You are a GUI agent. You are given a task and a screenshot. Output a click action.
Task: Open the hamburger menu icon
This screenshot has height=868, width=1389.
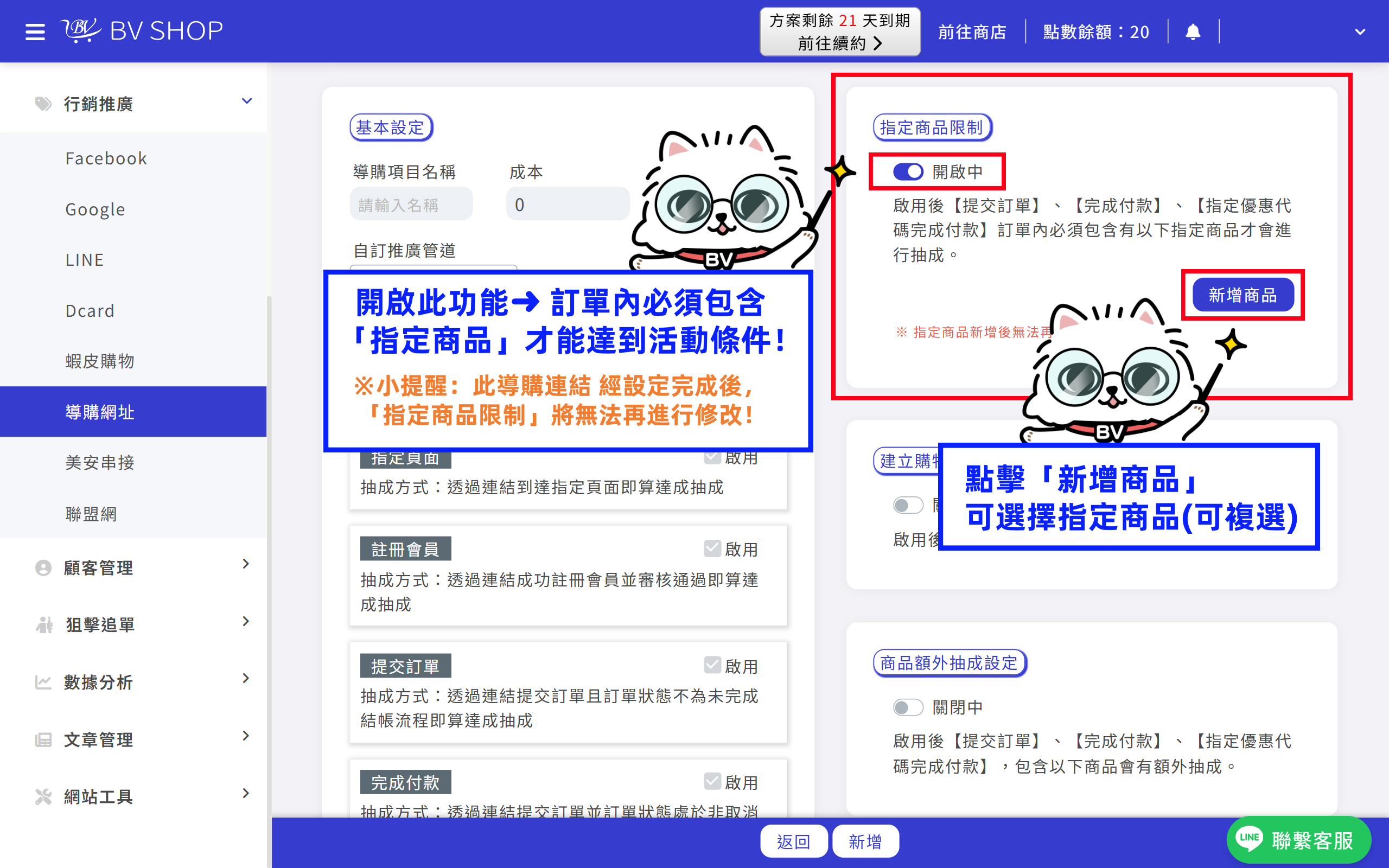35,31
